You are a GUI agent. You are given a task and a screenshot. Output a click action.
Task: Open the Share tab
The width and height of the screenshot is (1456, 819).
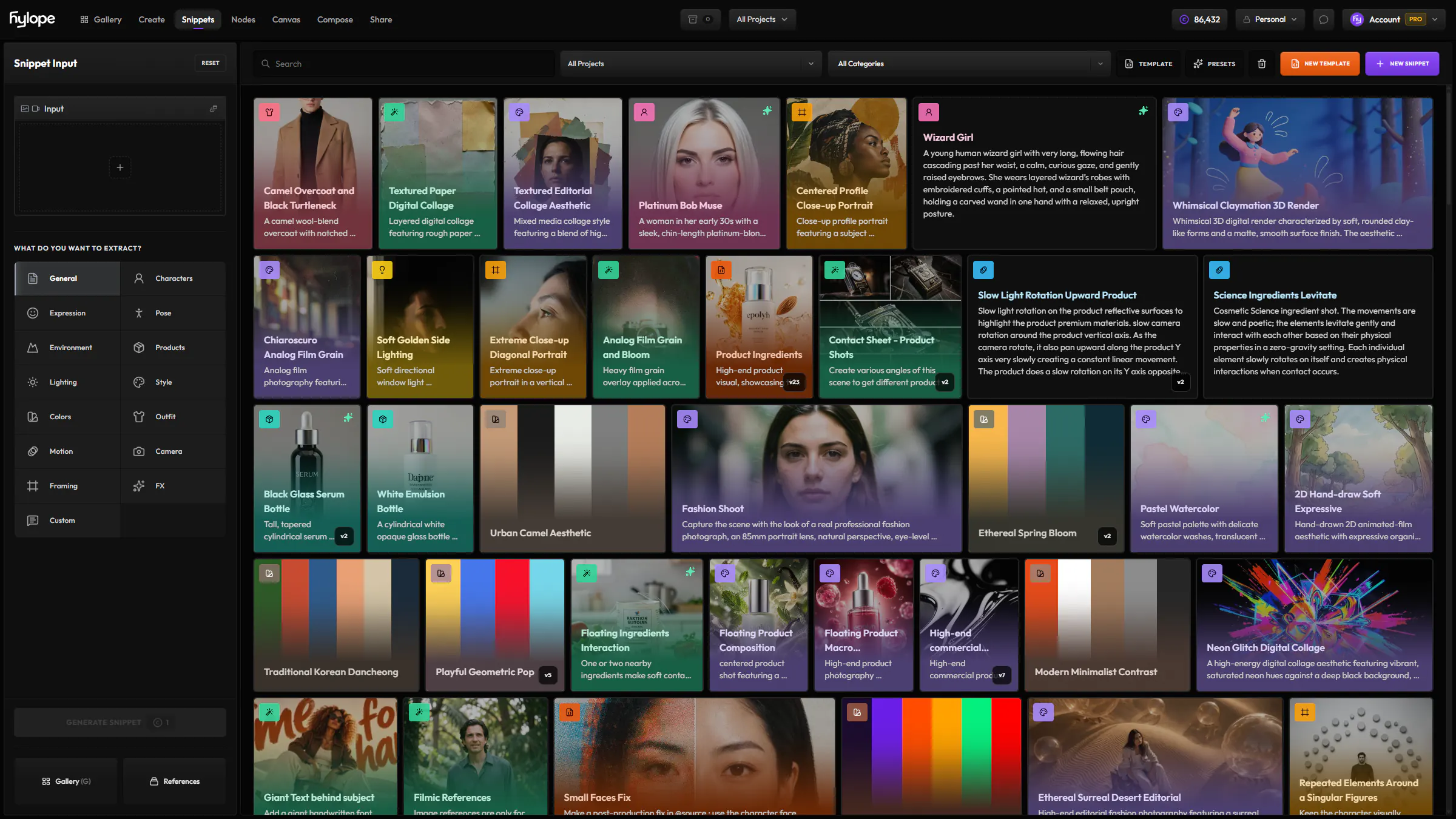tap(381, 19)
